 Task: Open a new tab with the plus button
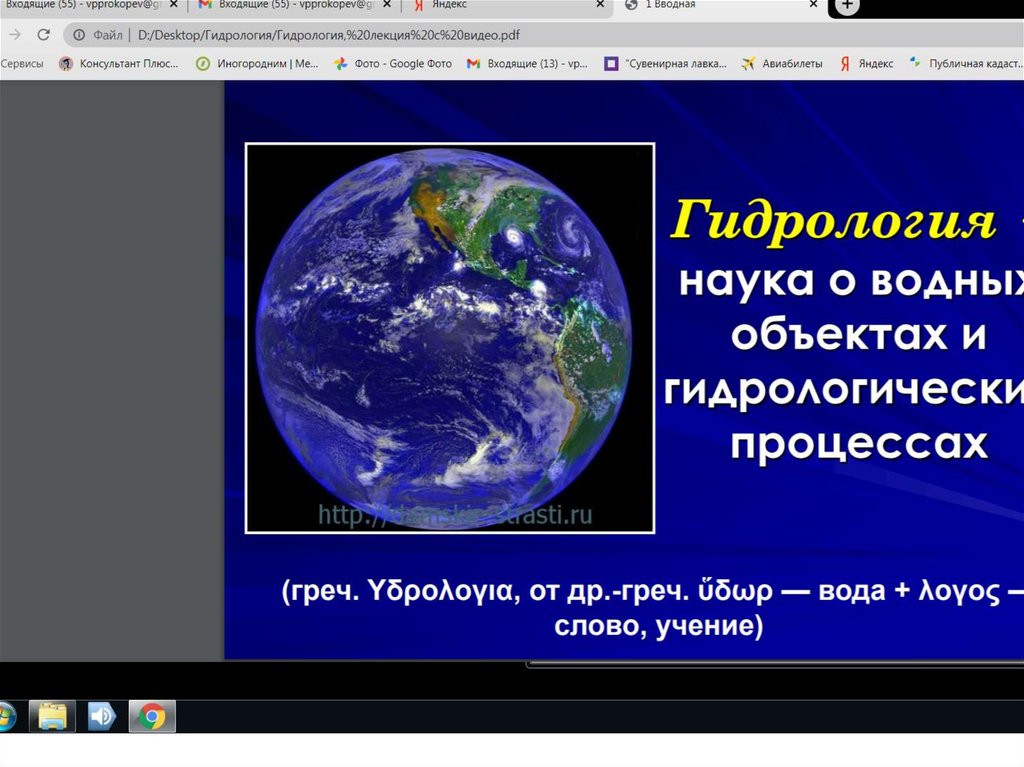pyautogui.click(x=847, y=6)
